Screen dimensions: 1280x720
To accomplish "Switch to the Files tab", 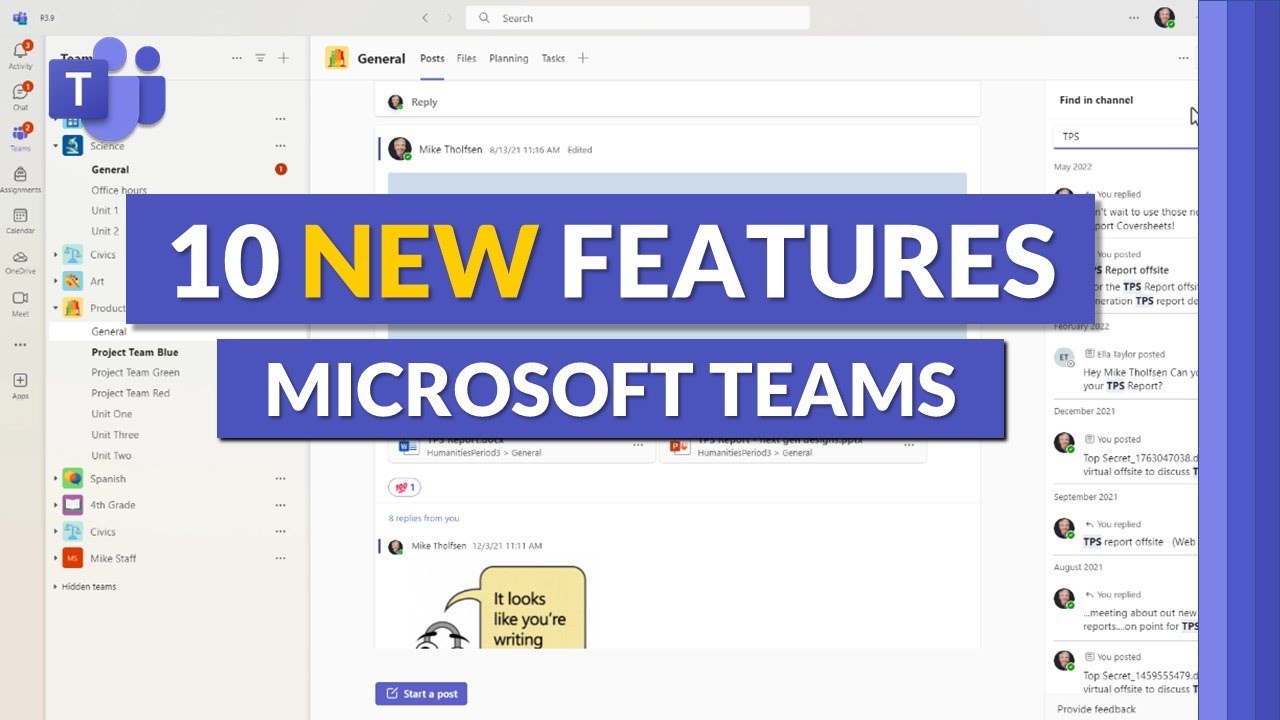I will click(466, 58).
